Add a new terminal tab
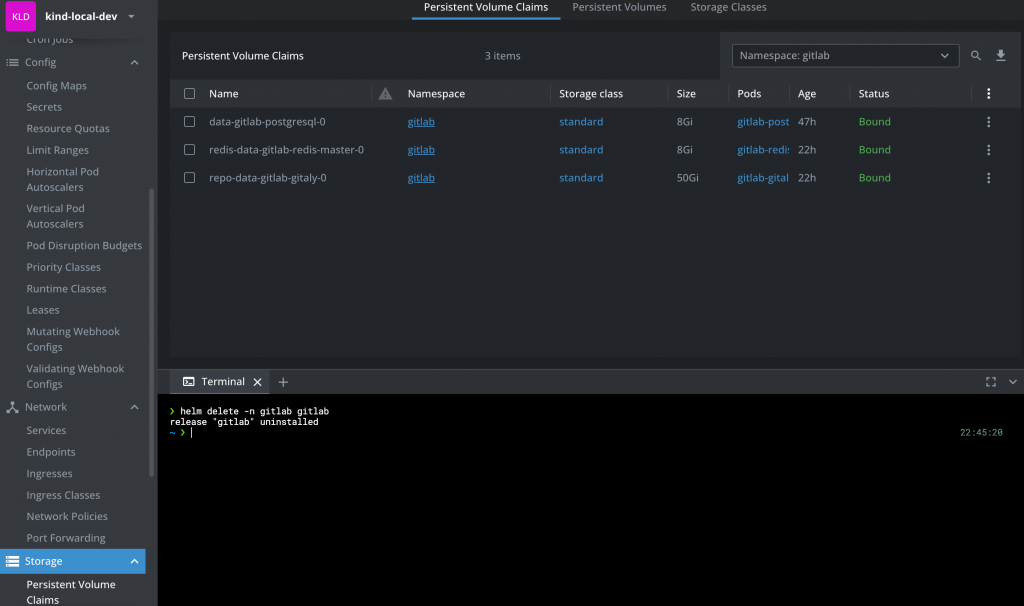Image resolution: width=1024 pixels, height=606 pixels. (283, 382)
